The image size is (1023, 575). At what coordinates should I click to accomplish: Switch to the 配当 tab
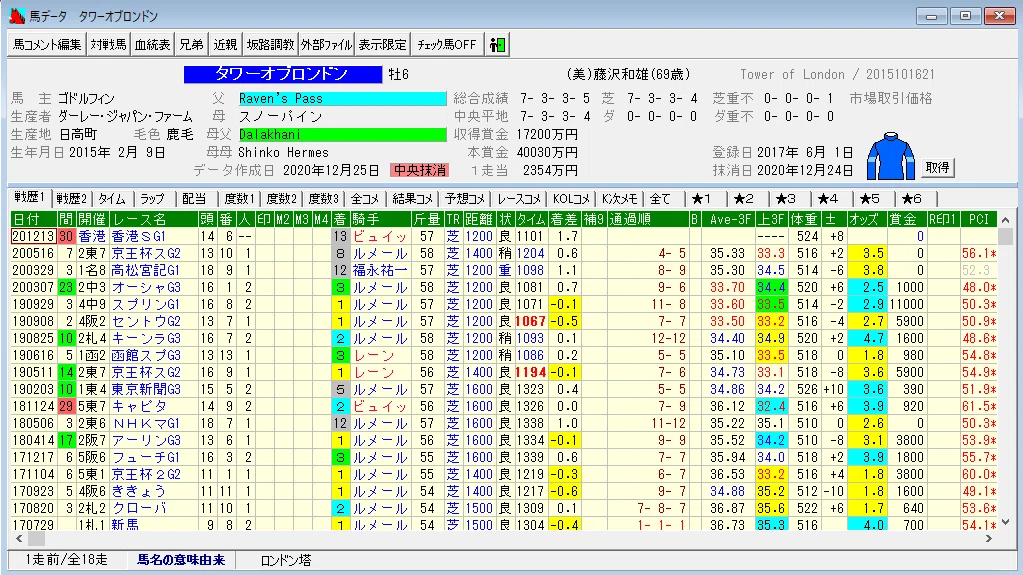[194, 199]
